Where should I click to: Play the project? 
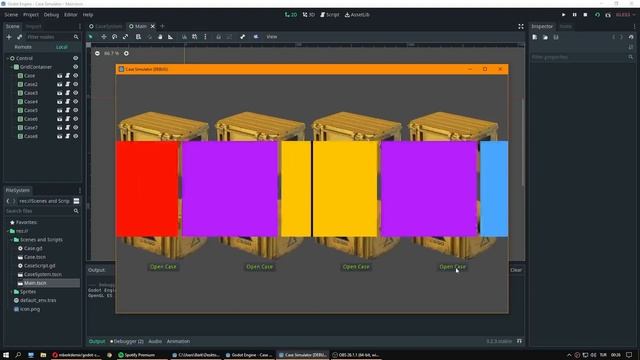[x=564, y=15]
